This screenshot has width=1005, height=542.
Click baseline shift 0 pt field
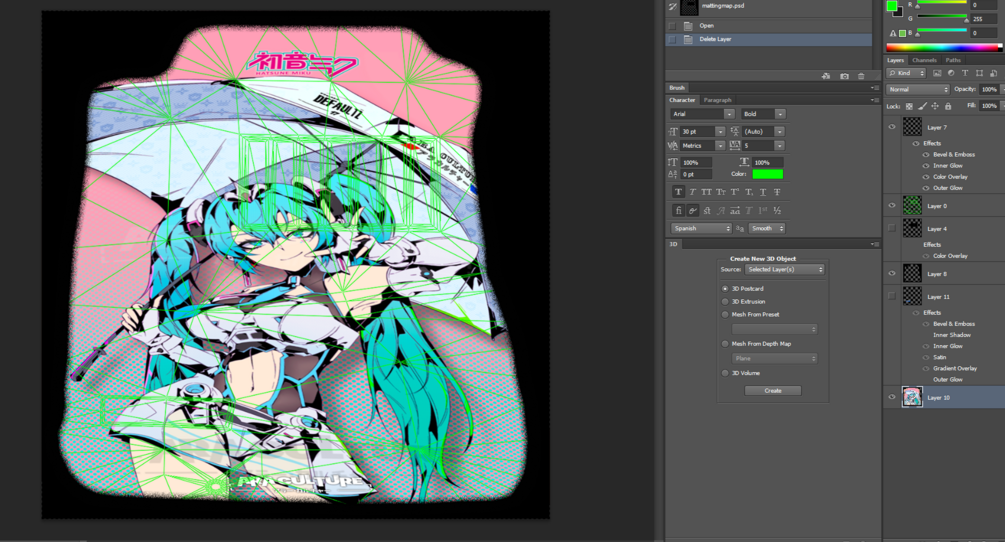[x=696, y=174]
